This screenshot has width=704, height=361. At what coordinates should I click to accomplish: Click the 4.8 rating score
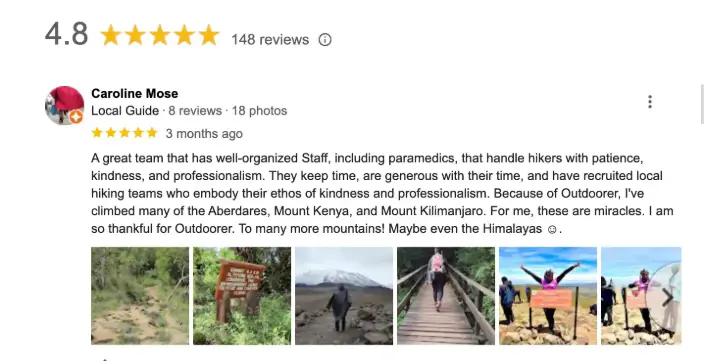tap(66, 34)
